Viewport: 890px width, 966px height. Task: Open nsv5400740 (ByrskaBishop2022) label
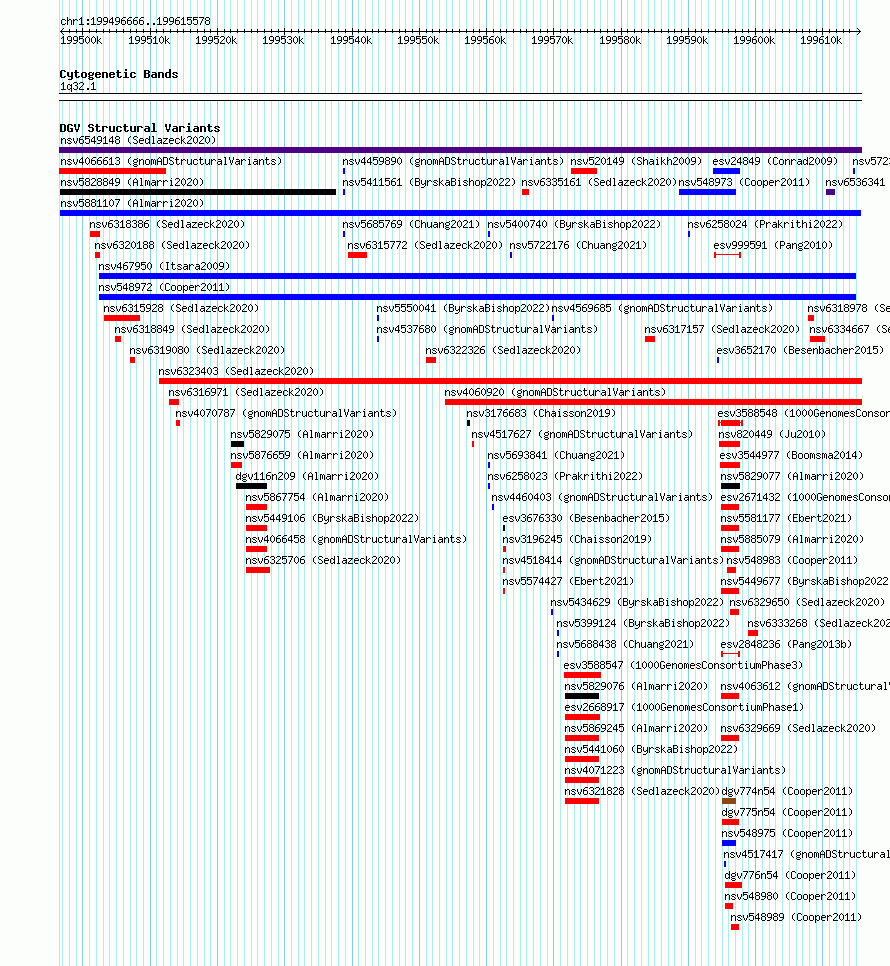point(573,224)
